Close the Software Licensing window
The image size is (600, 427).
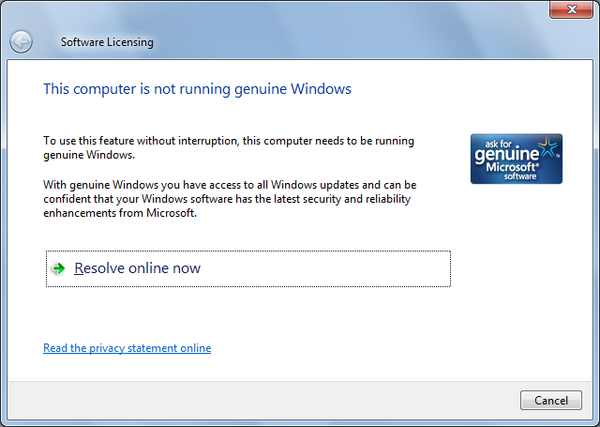tap(571, 9)
